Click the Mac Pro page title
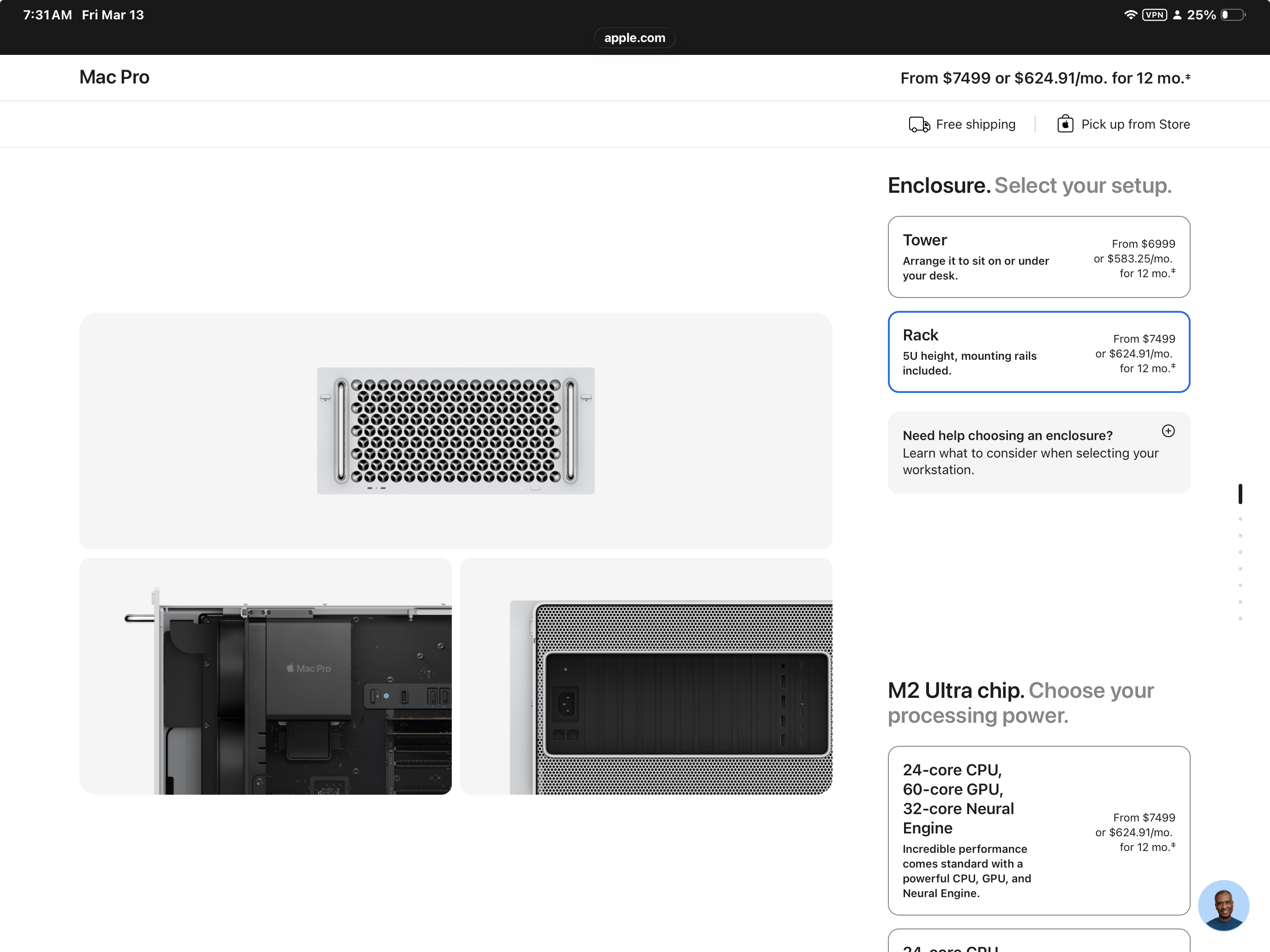Screen dimensions: 1270x952 coord(114,77)
